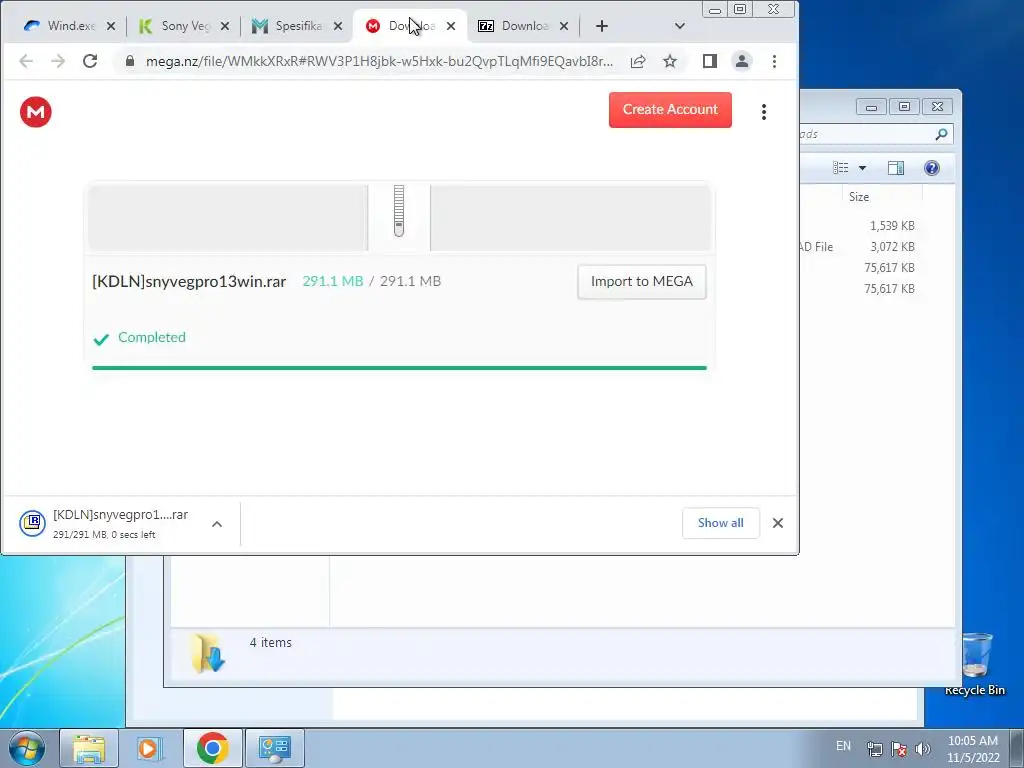Click the rar file icon in downloads bar
1024x768 pixels.
click(x=32, y=522)
